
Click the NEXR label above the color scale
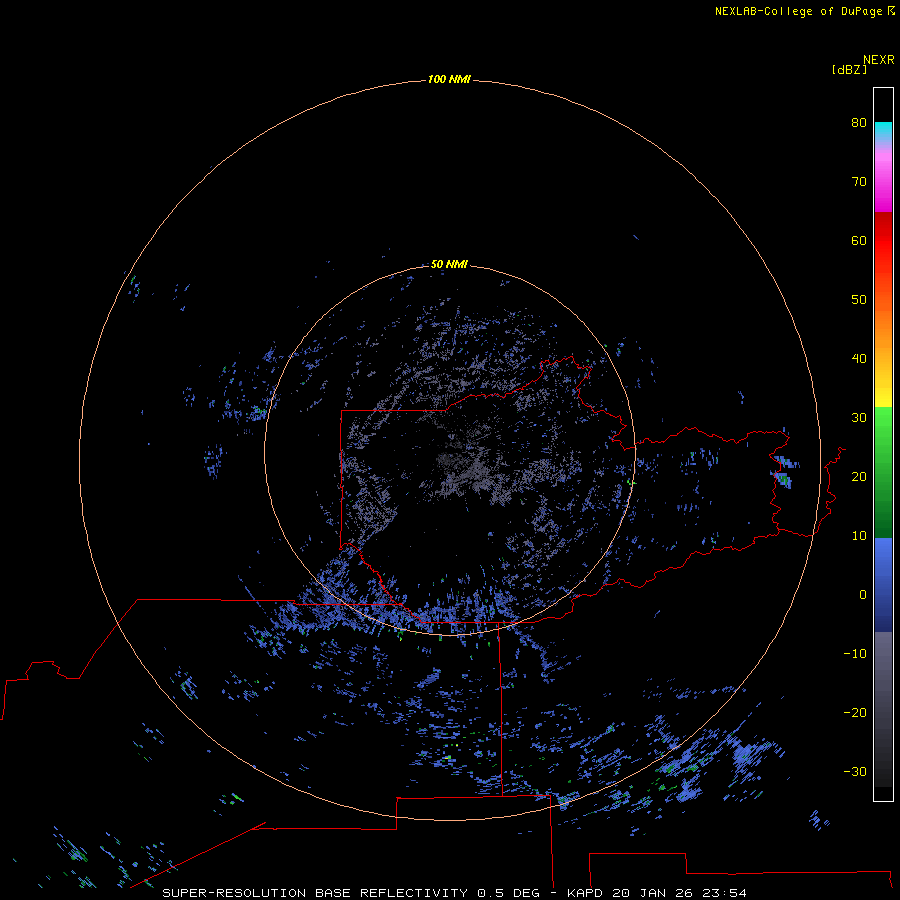point(878,60)
